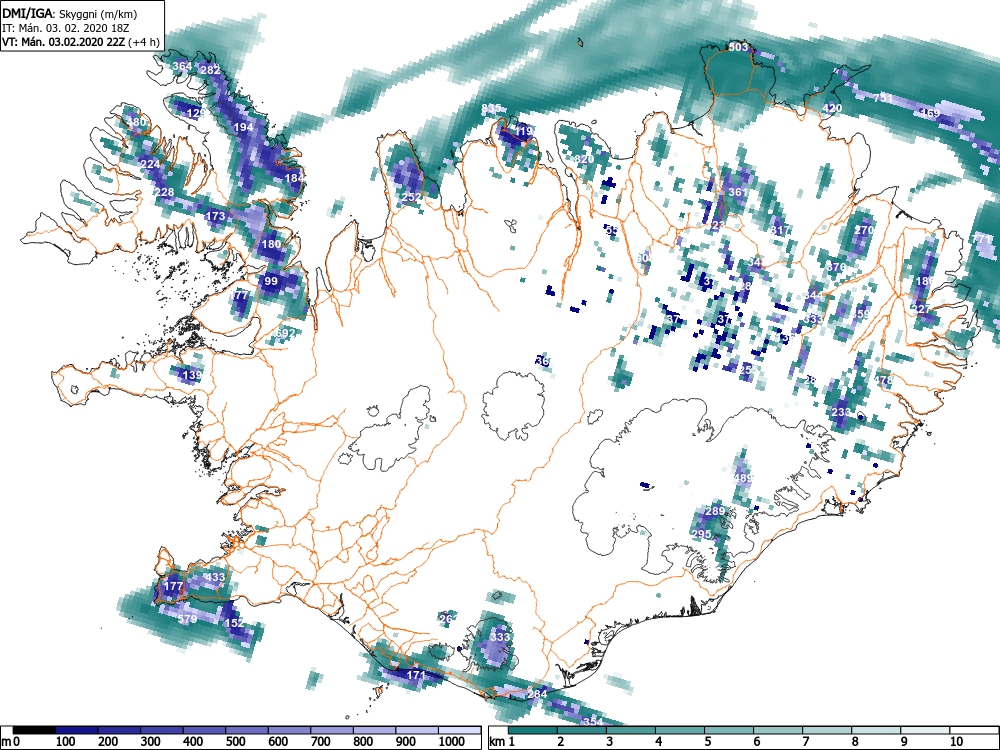Screen dimensions: 1000x750
Task: Select the map value '184'
Action: pyautogui.click(x=294, y=178)
